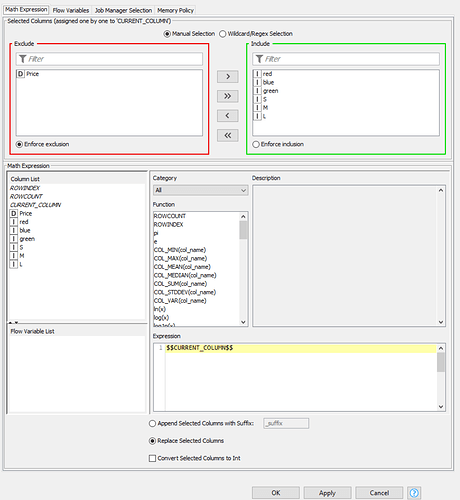Open the Category dropdown showing All
This screenshot has height=500, width=460.
coord(201,190)
